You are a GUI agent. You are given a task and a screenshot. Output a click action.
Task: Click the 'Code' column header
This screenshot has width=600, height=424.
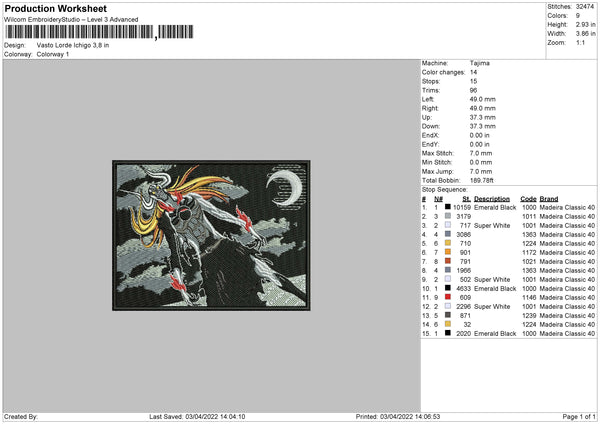tap(528, 199)
